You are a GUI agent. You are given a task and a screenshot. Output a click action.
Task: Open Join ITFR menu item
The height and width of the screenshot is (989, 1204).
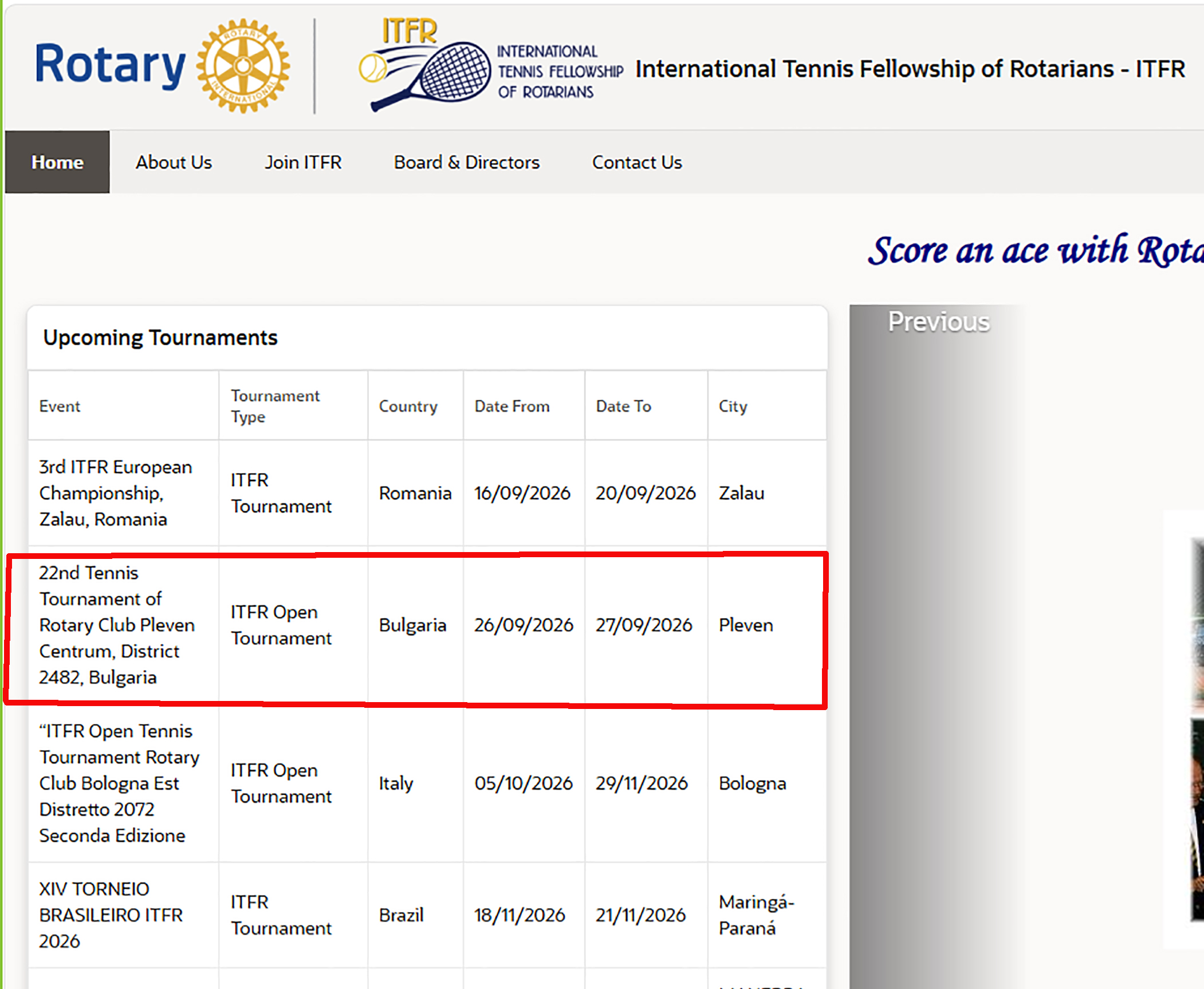pyautogui.click(x=303, y=162)
